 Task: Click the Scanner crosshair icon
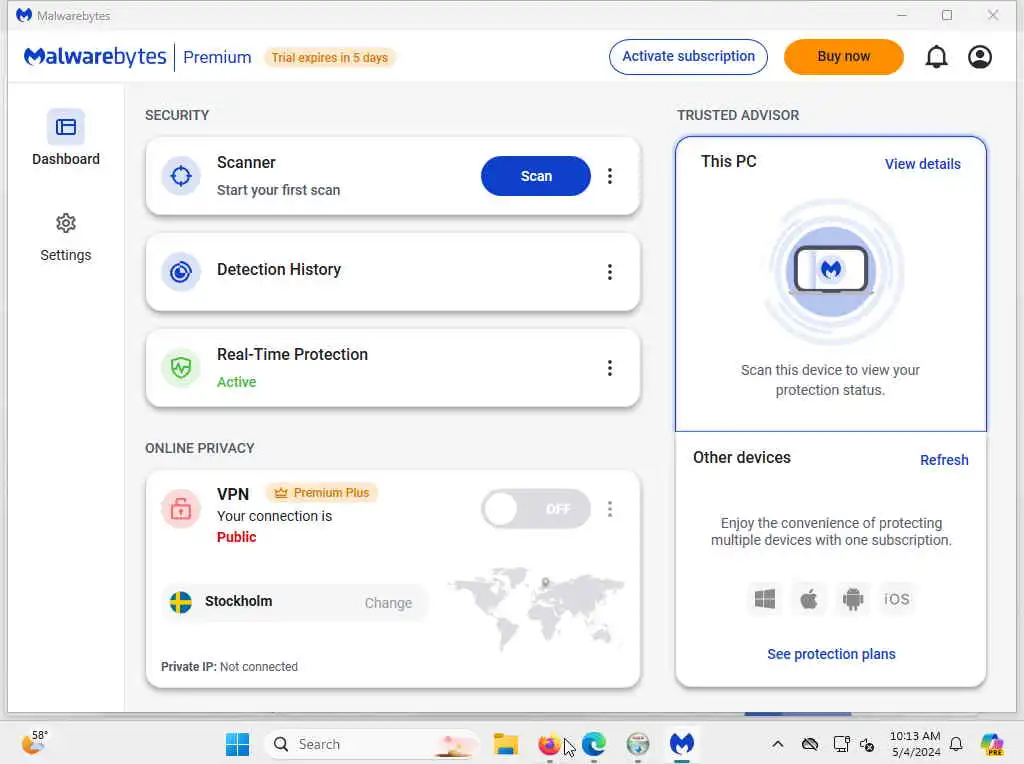point(181,176)
